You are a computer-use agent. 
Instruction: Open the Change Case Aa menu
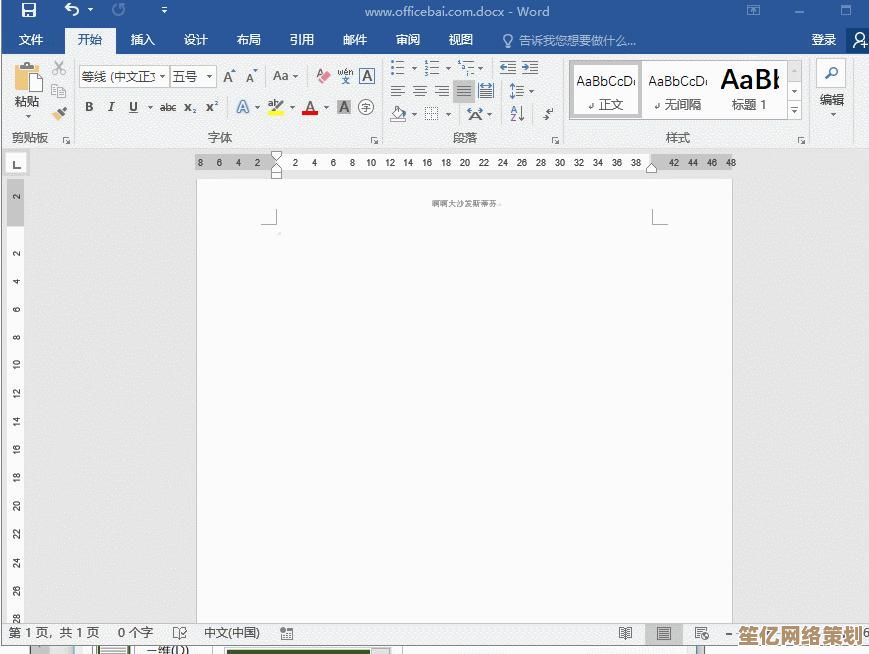(x=285, y=76)
